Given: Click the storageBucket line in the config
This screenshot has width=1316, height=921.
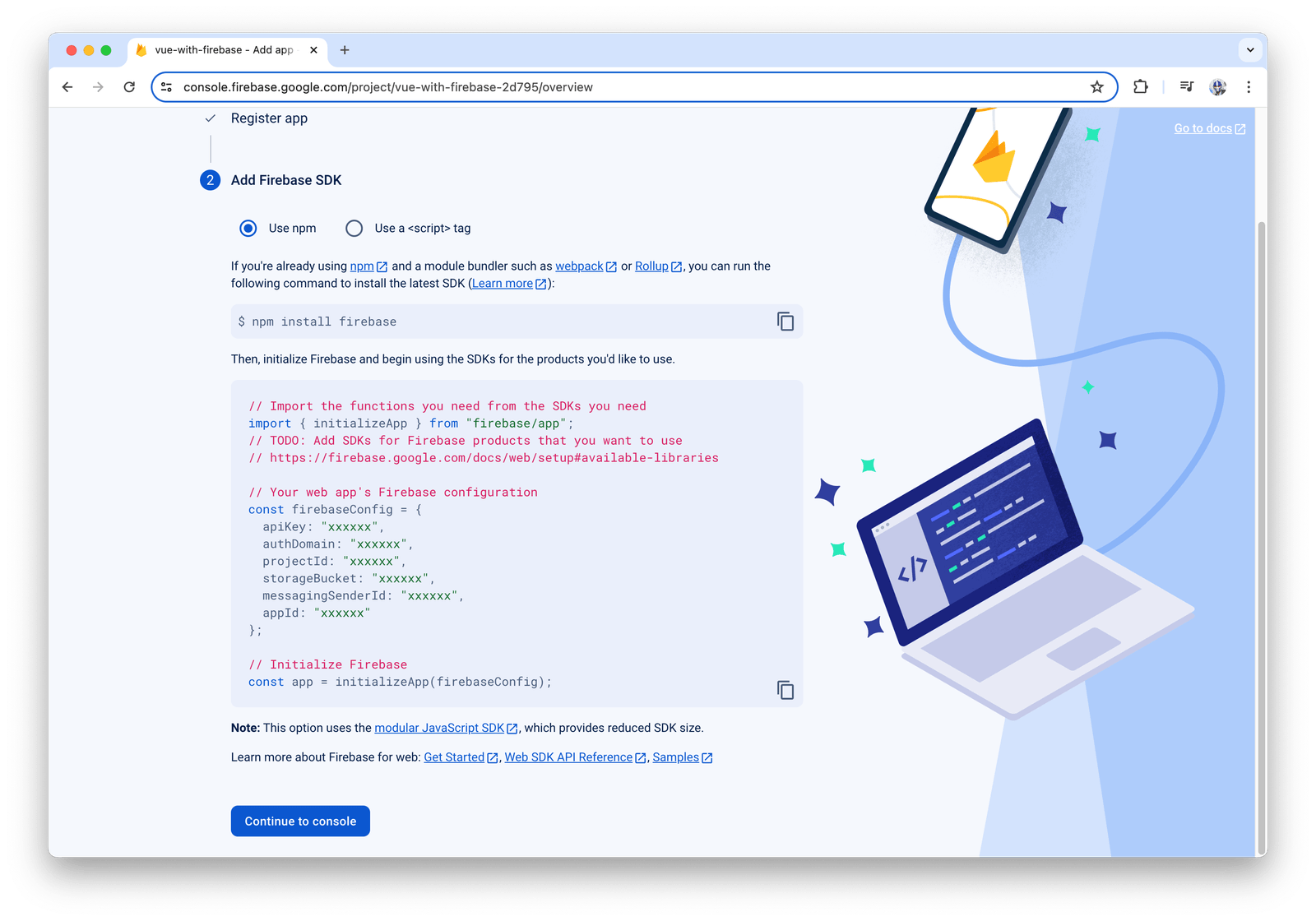Looking at the screenshot, I should pos(349,579).
